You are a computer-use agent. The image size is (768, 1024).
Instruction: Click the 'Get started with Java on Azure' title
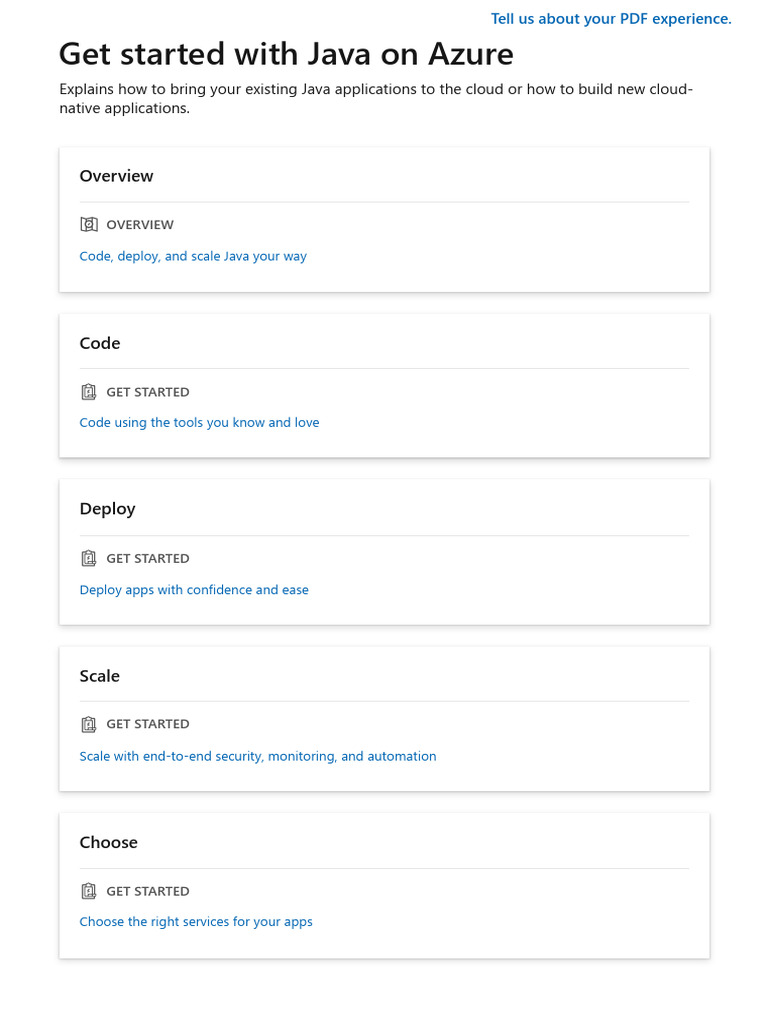[286, 53]
